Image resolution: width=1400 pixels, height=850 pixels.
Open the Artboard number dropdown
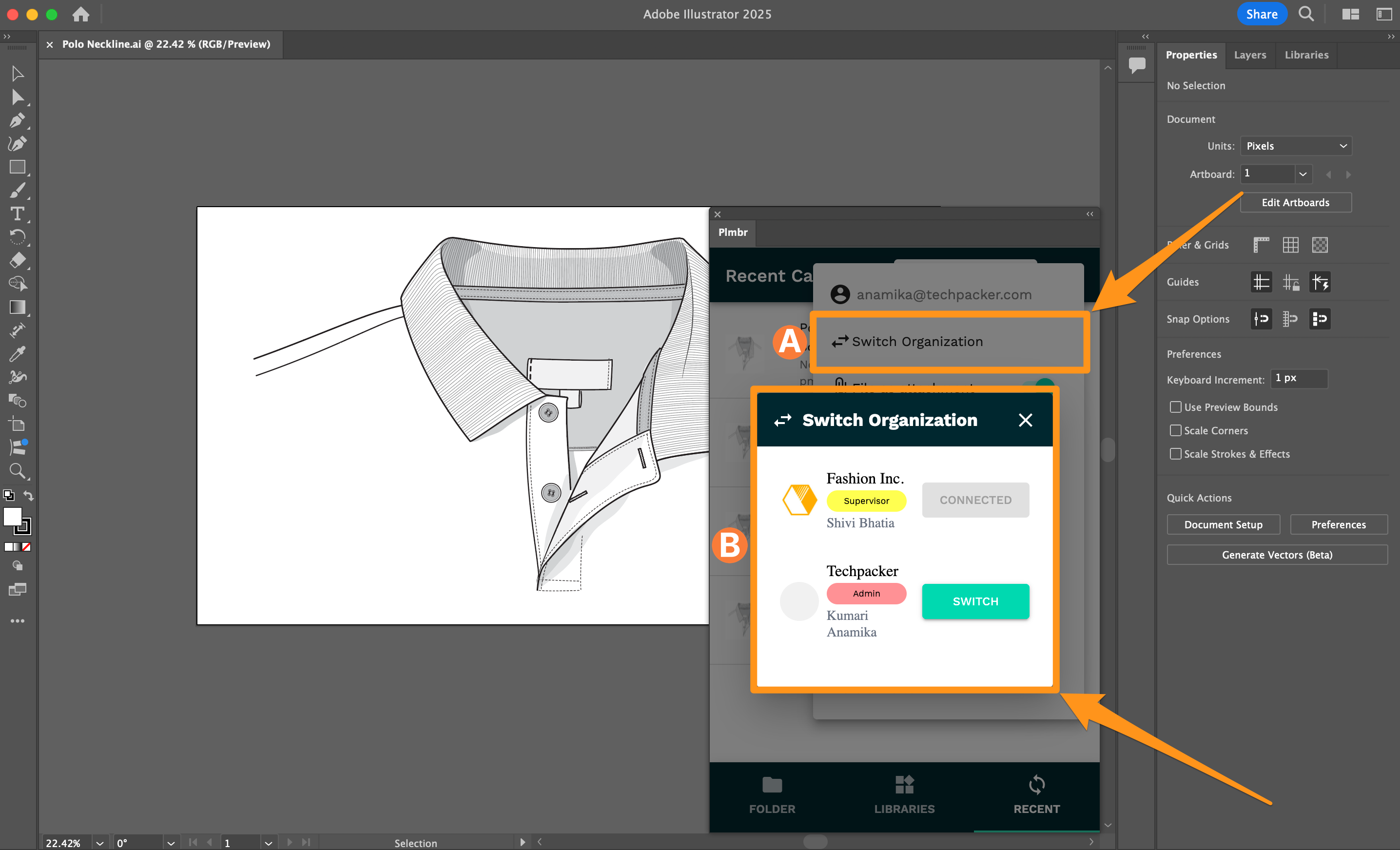coord(1303,174)
